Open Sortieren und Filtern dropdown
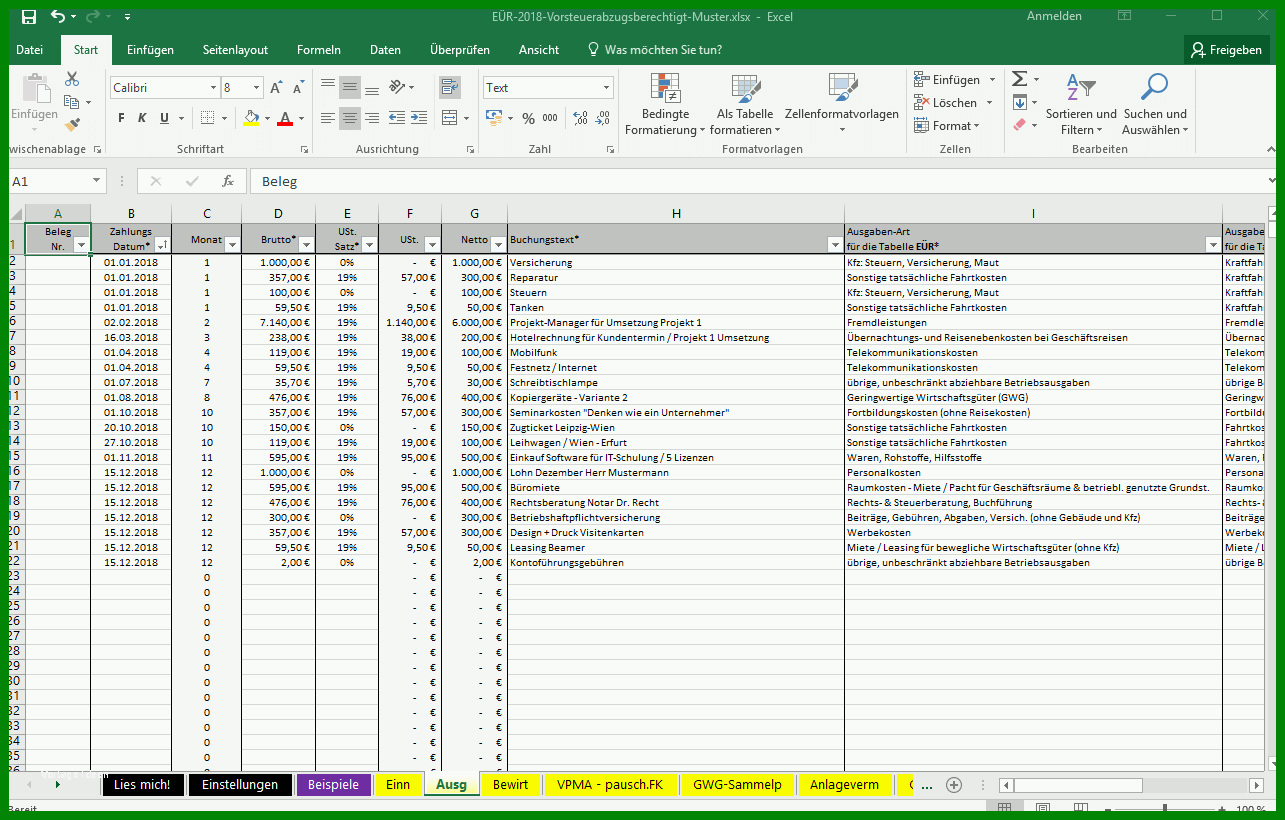 point(1081,103)
